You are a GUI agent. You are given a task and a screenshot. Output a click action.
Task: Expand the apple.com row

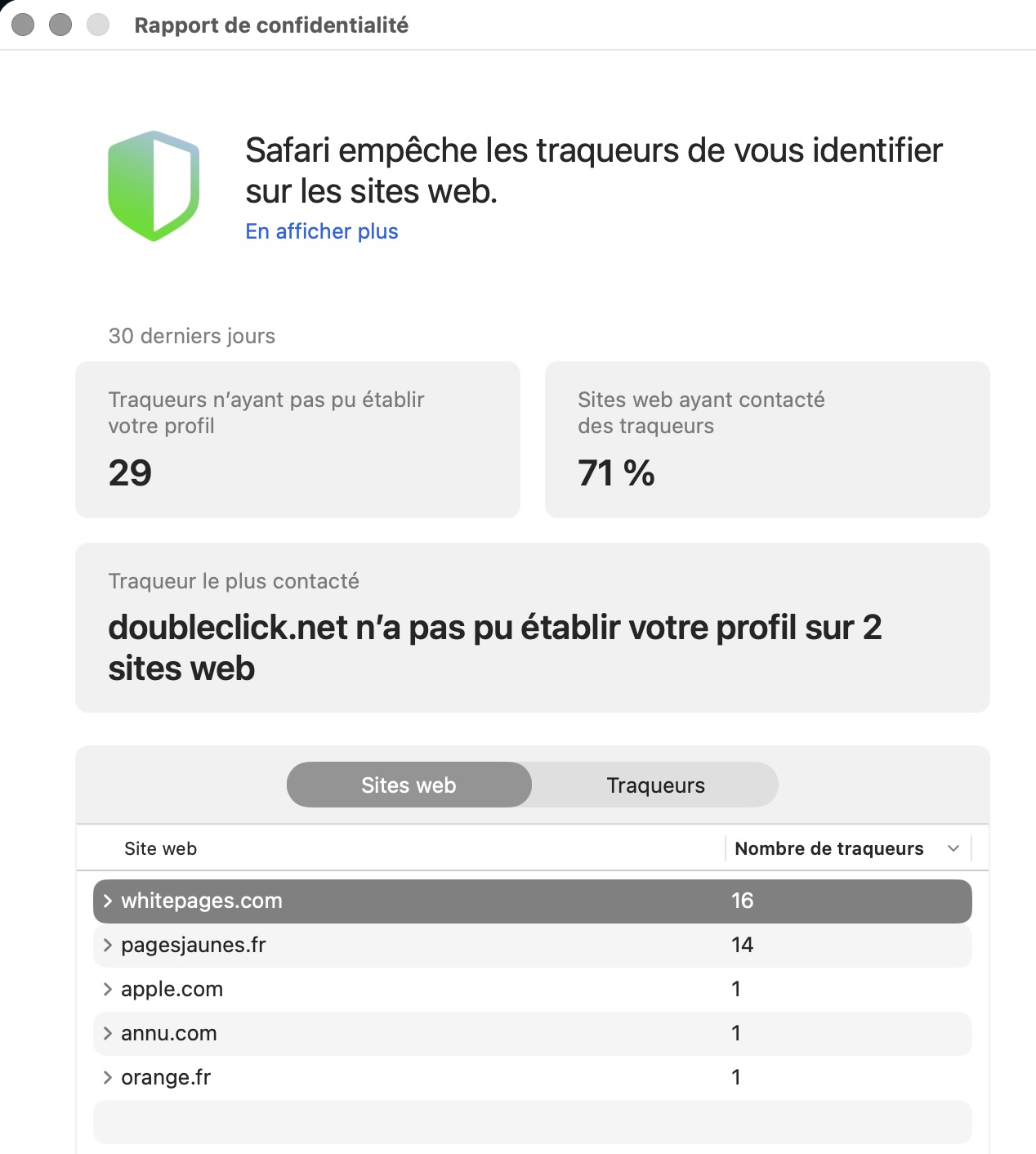pos(107,989)
